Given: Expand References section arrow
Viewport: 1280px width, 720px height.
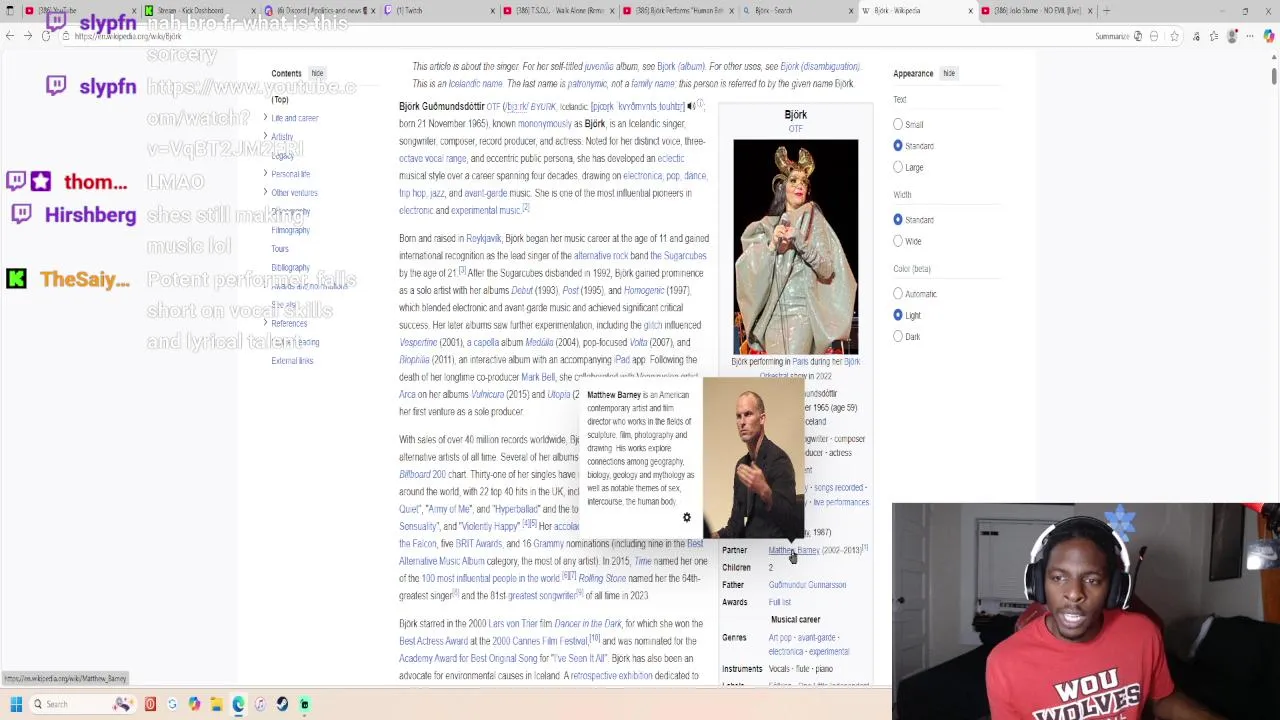Looking at the screenshot, I should tap(265, 323).
